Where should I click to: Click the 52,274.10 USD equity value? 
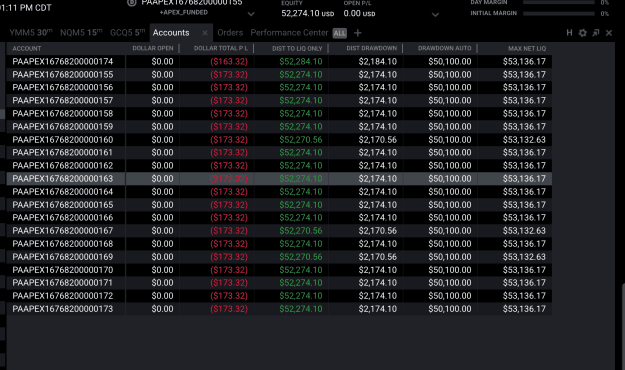pyautogui.click(x=307, y=14)
